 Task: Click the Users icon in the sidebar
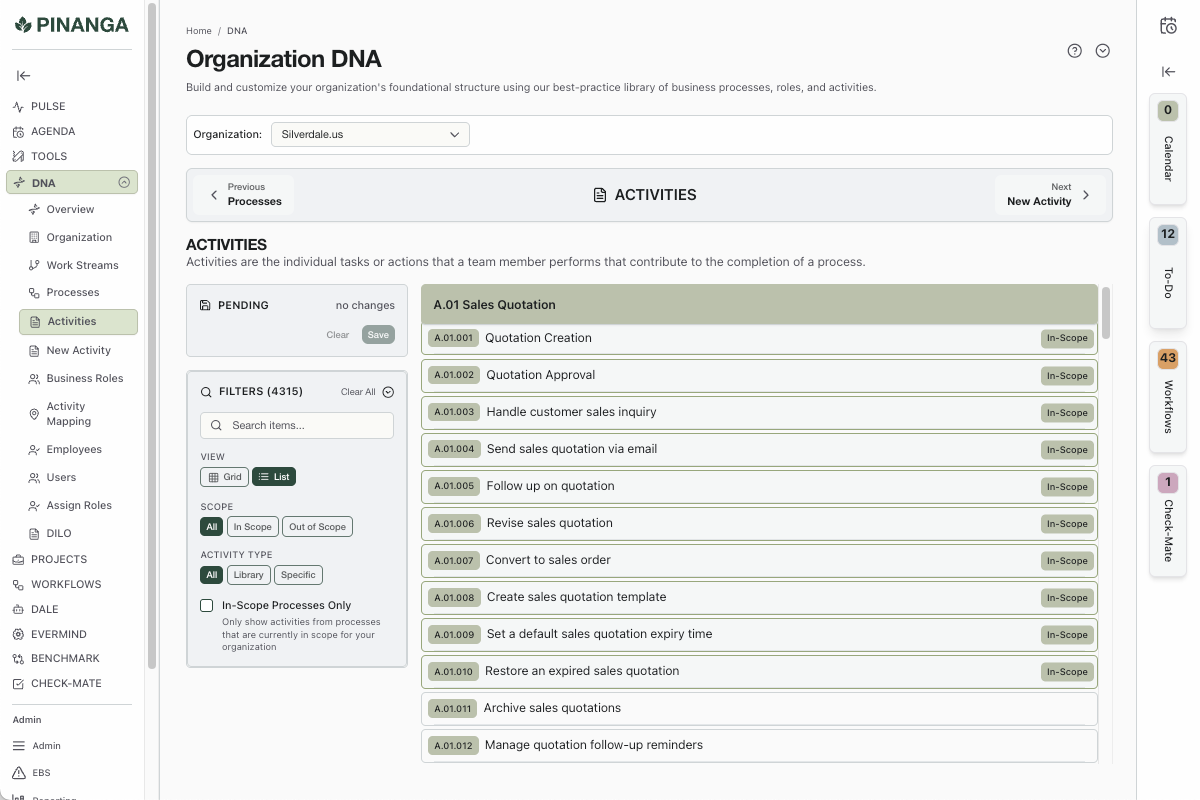tap(34, 478)
